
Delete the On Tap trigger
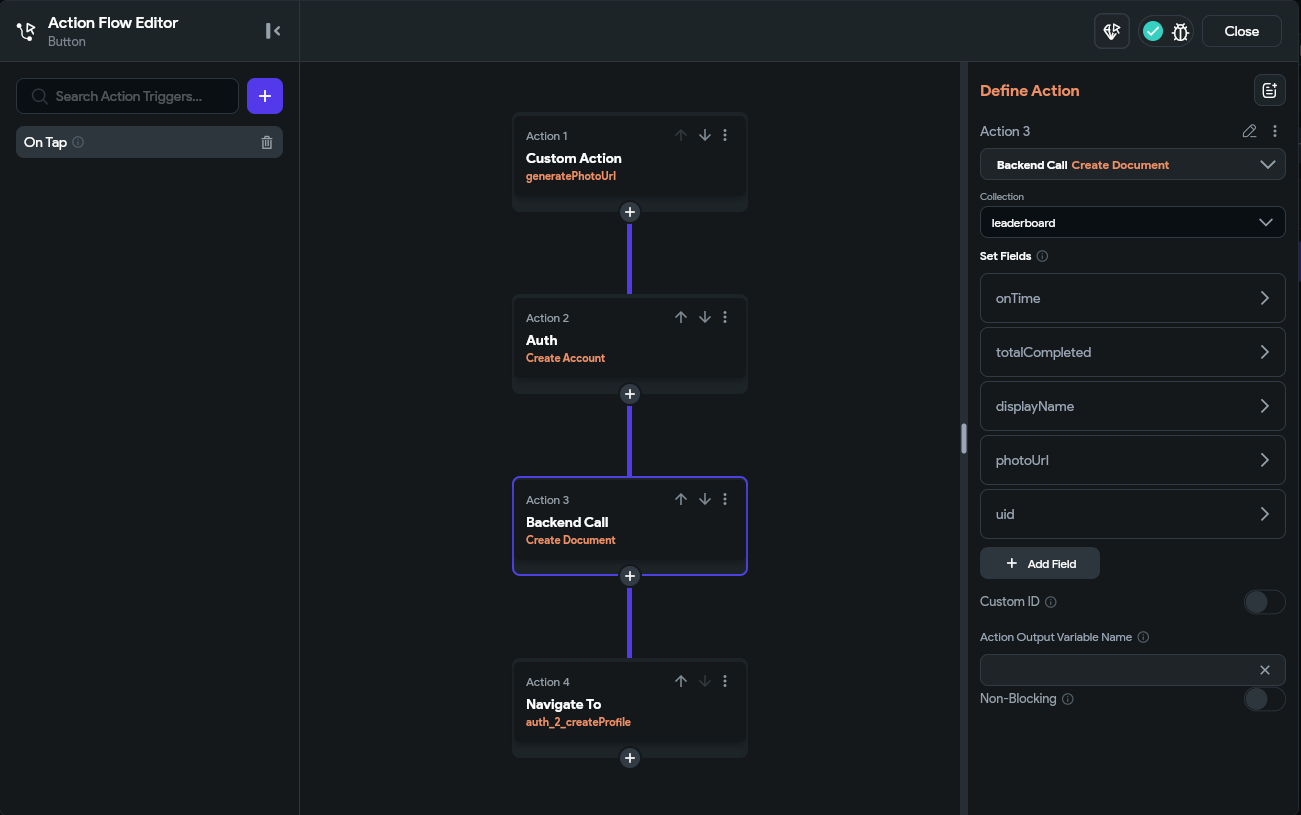click(x=267, y=142)
